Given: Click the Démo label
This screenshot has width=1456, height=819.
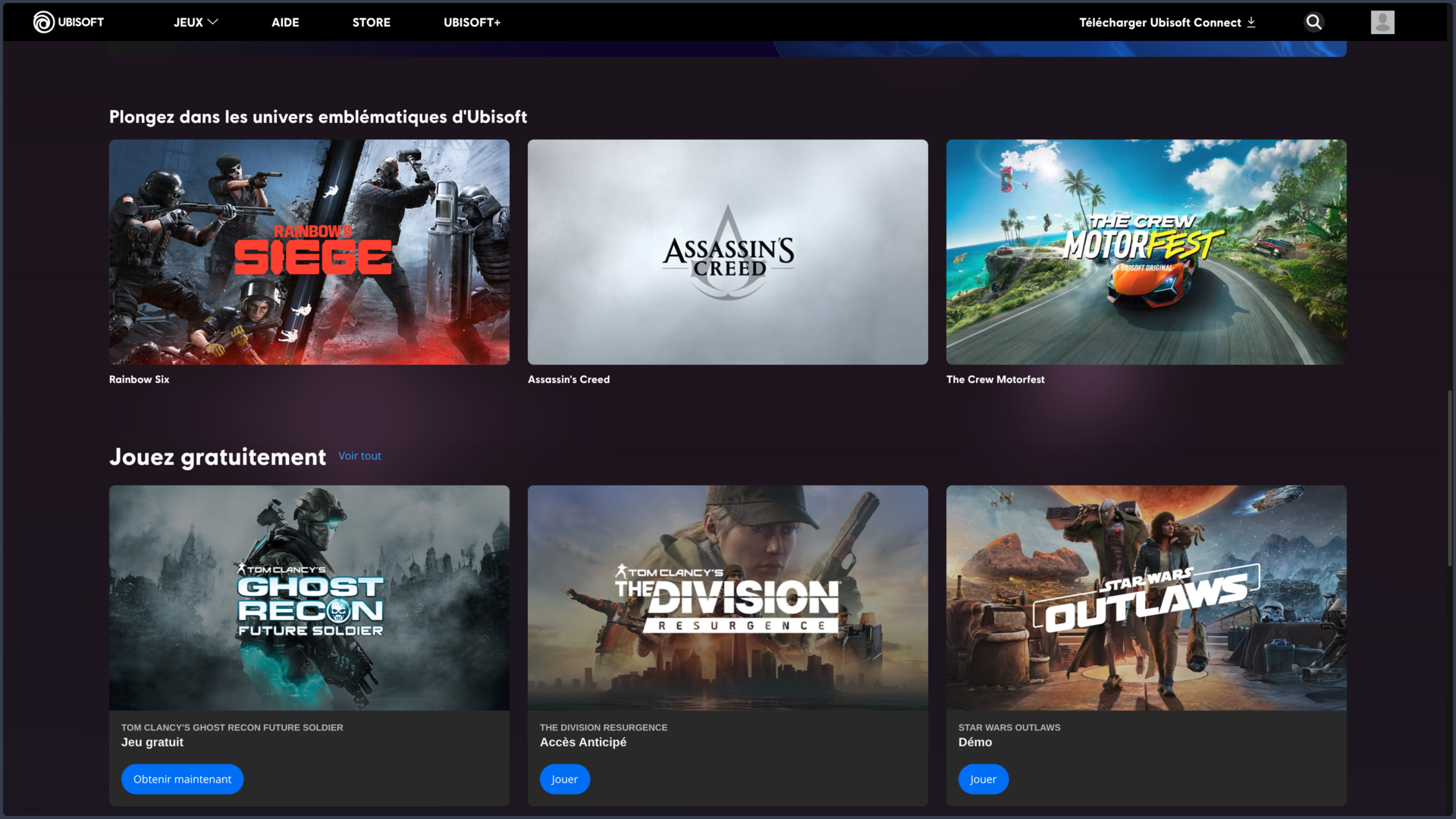Looking at the screenshot, I should 975,742.
